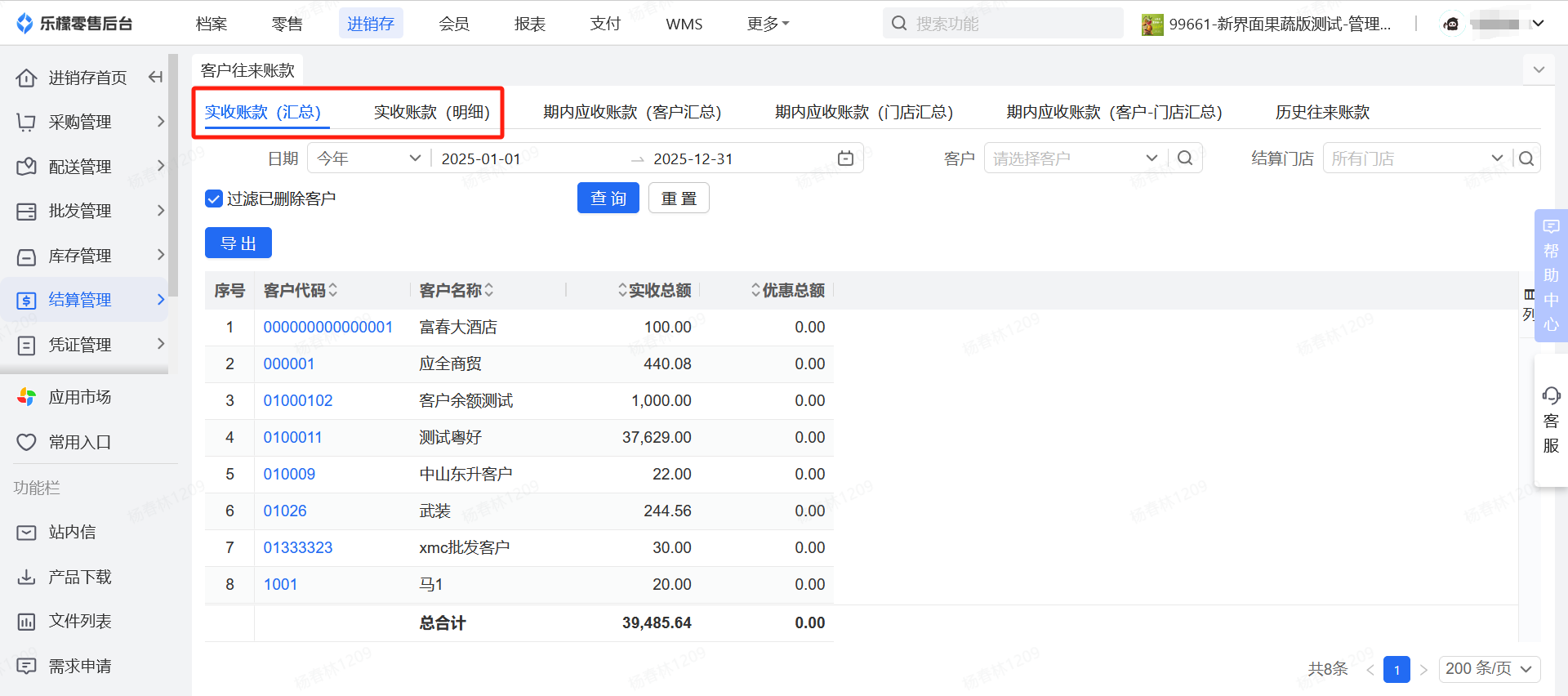Click the 结算门店 search magnifier icon
Image resolution: width=1568 pixels, height=696 pixels.
point(1526,158)
